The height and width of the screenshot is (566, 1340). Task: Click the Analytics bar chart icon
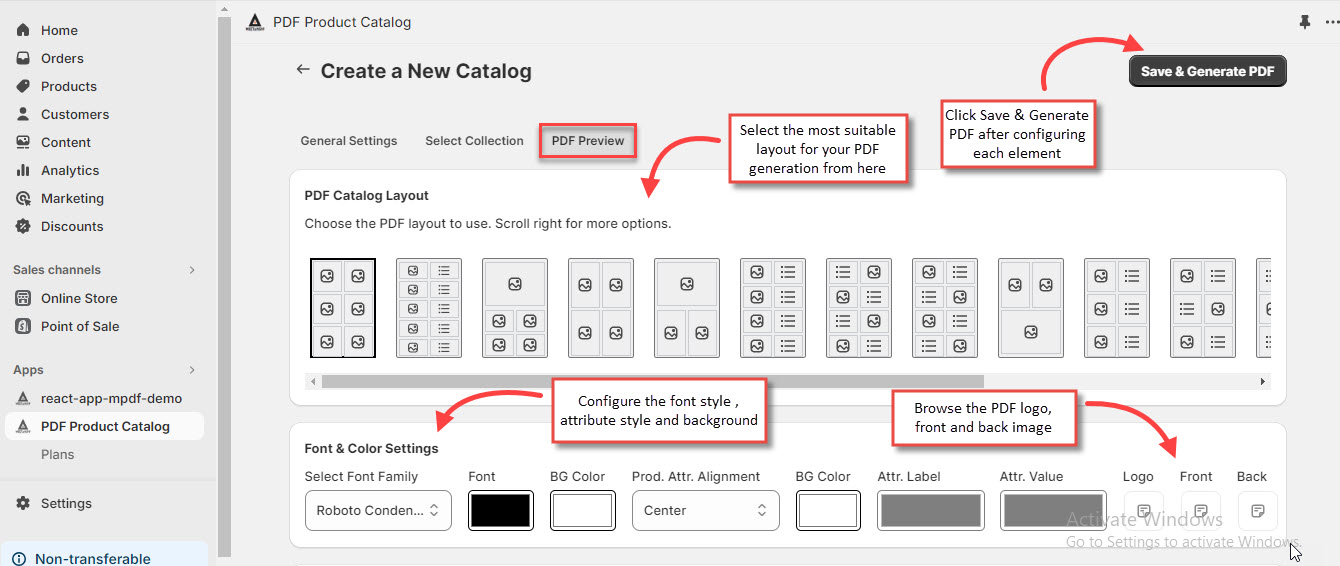(x=23, y=170)
